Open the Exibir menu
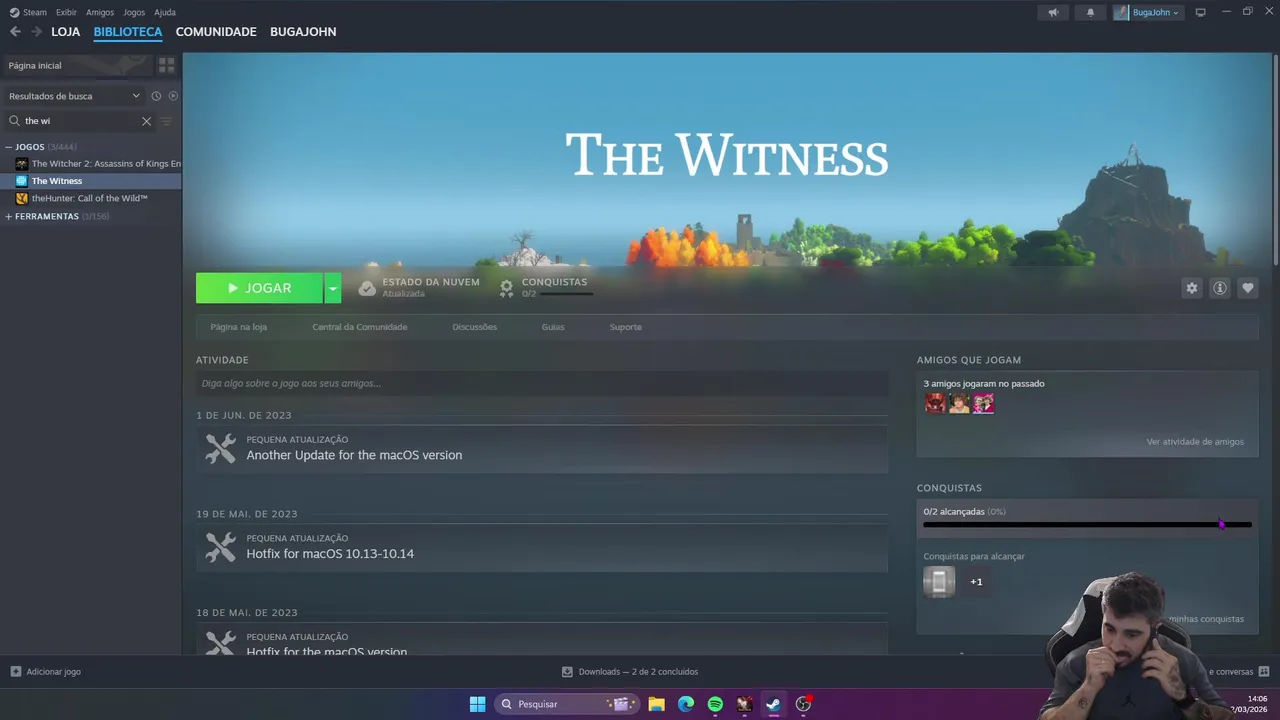 [x=66, y=12]
